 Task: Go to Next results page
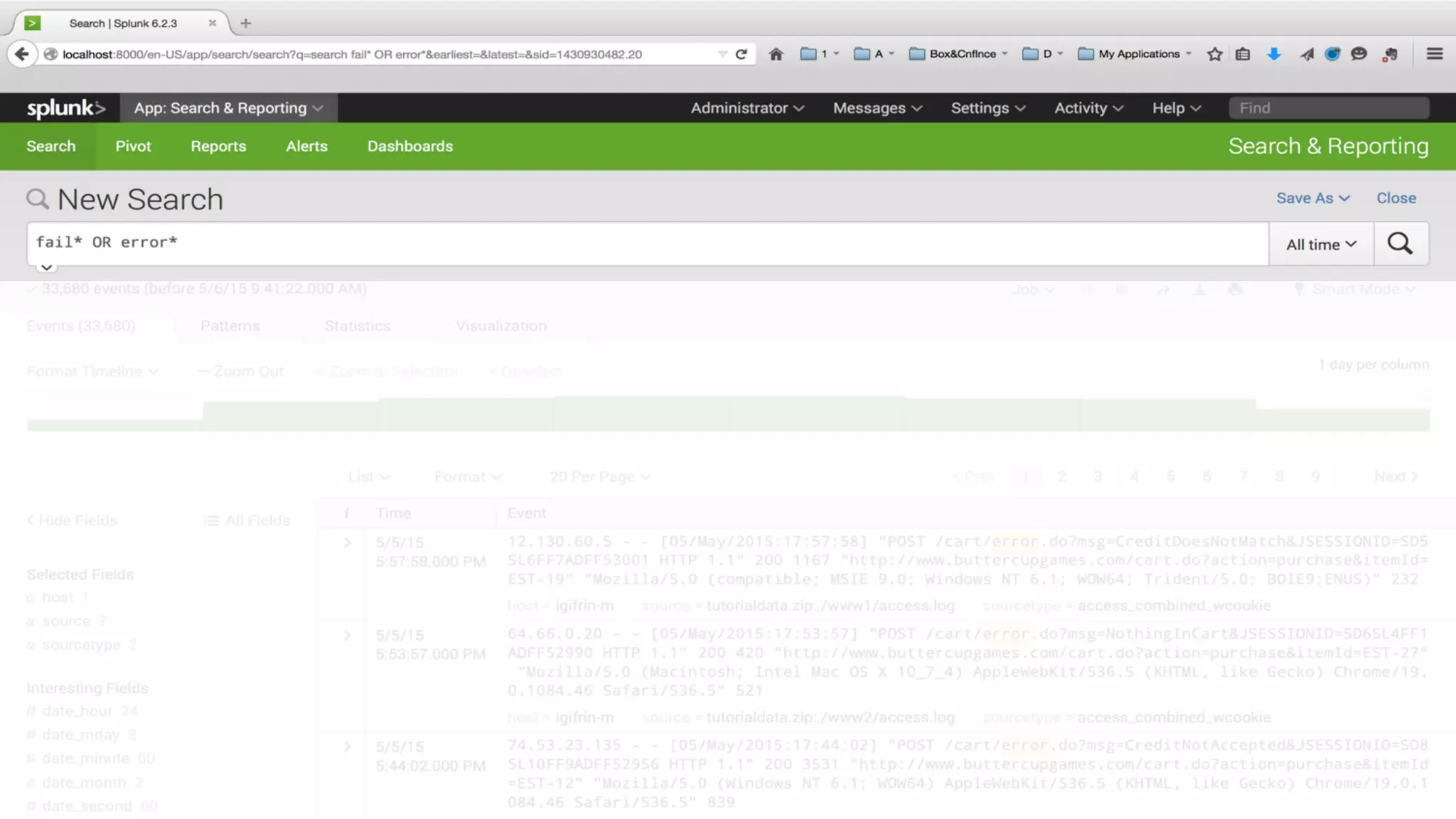pos(1396,476)
